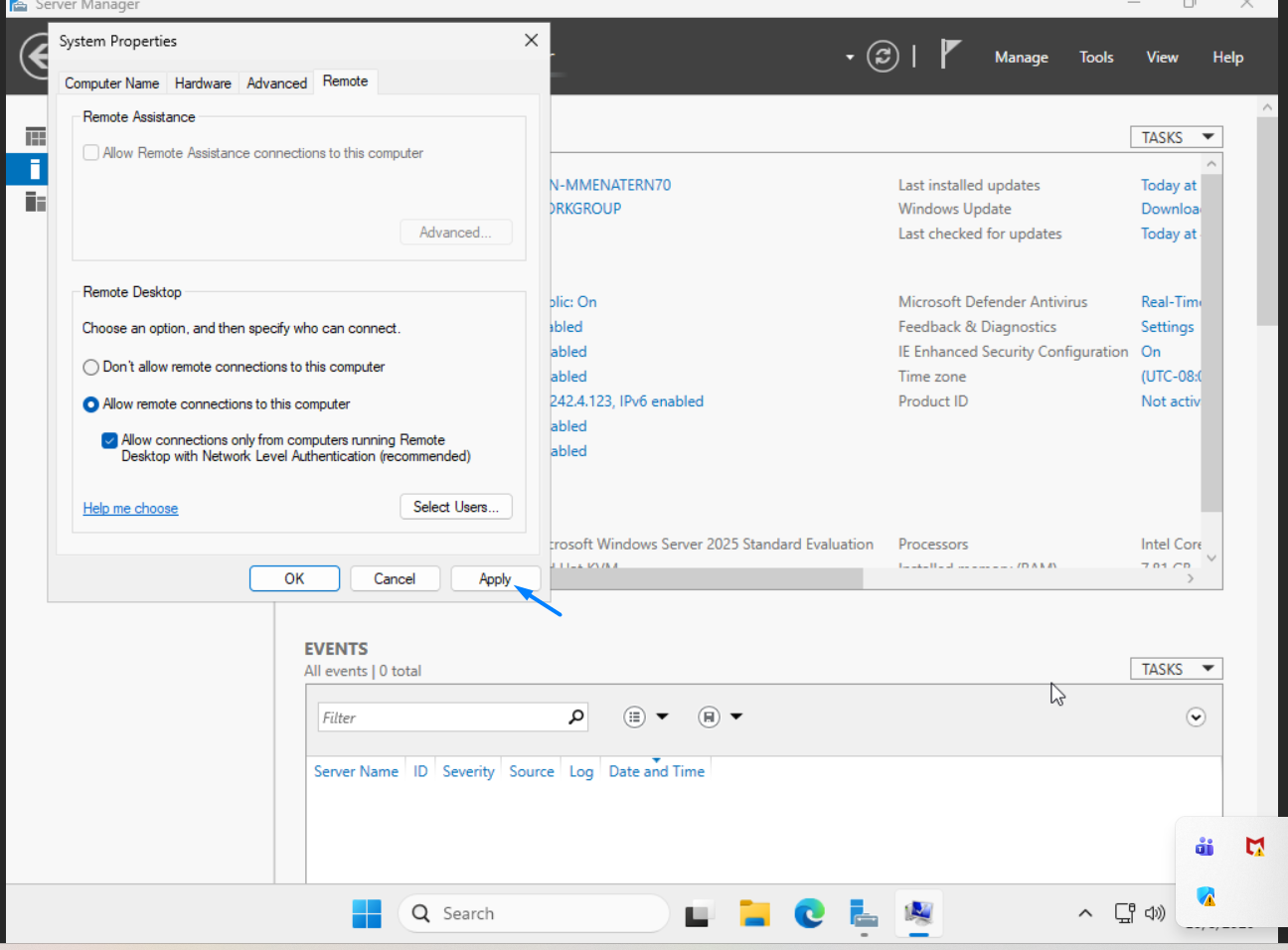
Task: Open Task View from the taskbar
Action: (699, 913)
